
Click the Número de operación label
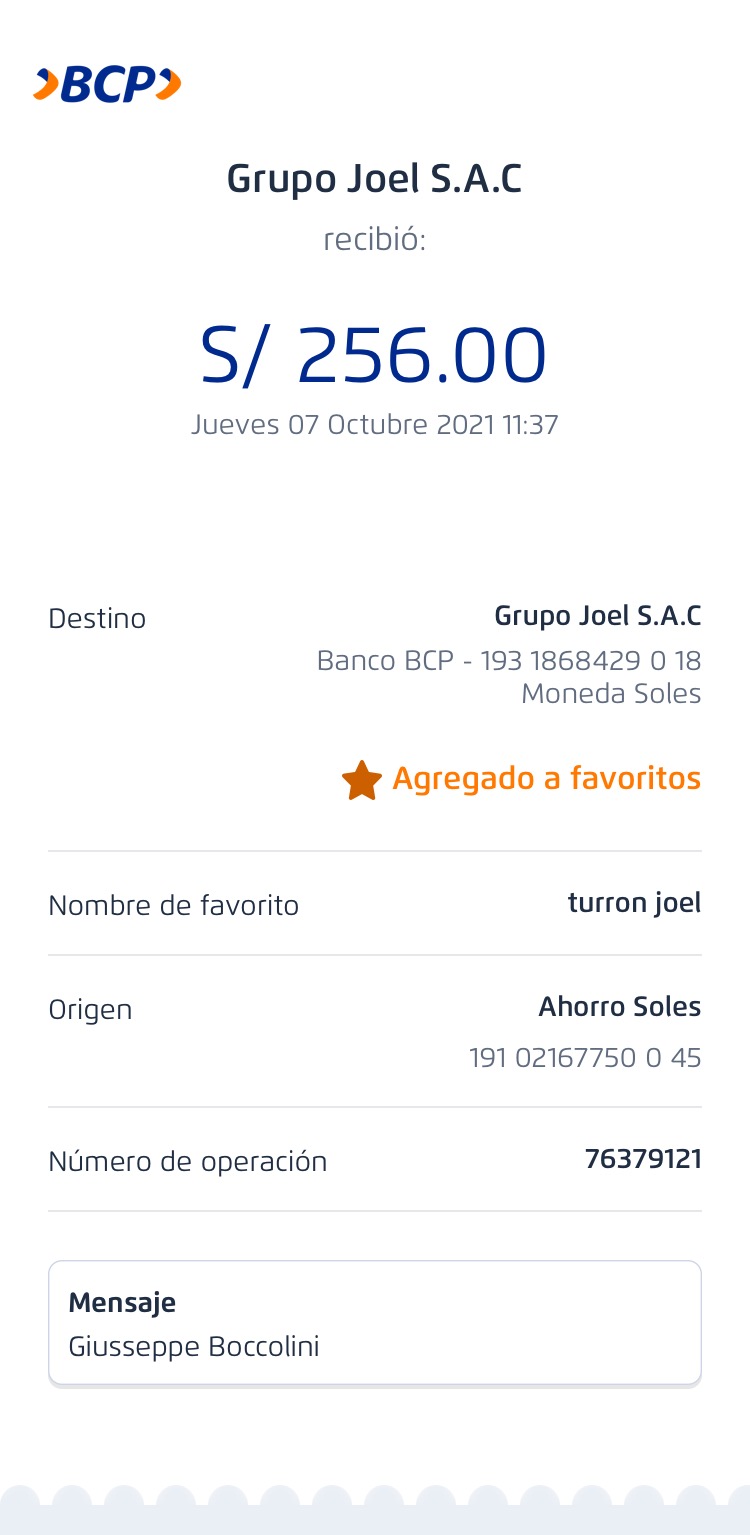pos(187,1162)
